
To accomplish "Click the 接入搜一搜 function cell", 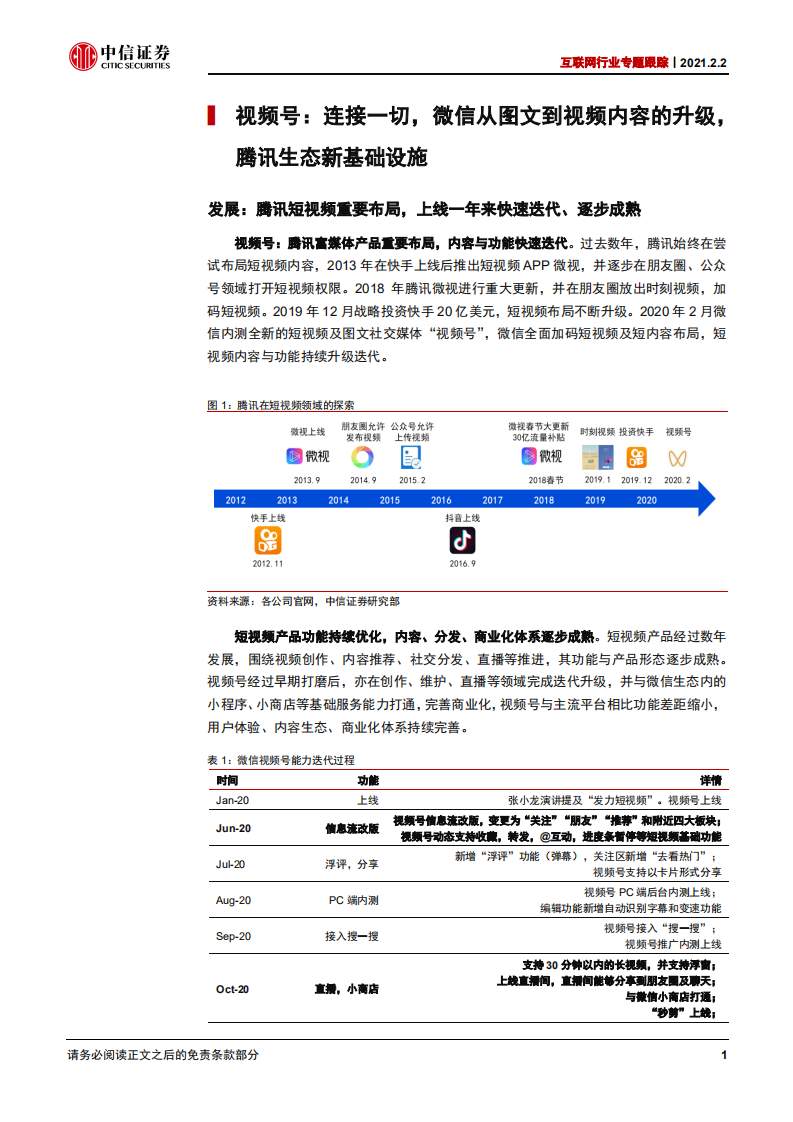I will (x=352, y=935).
